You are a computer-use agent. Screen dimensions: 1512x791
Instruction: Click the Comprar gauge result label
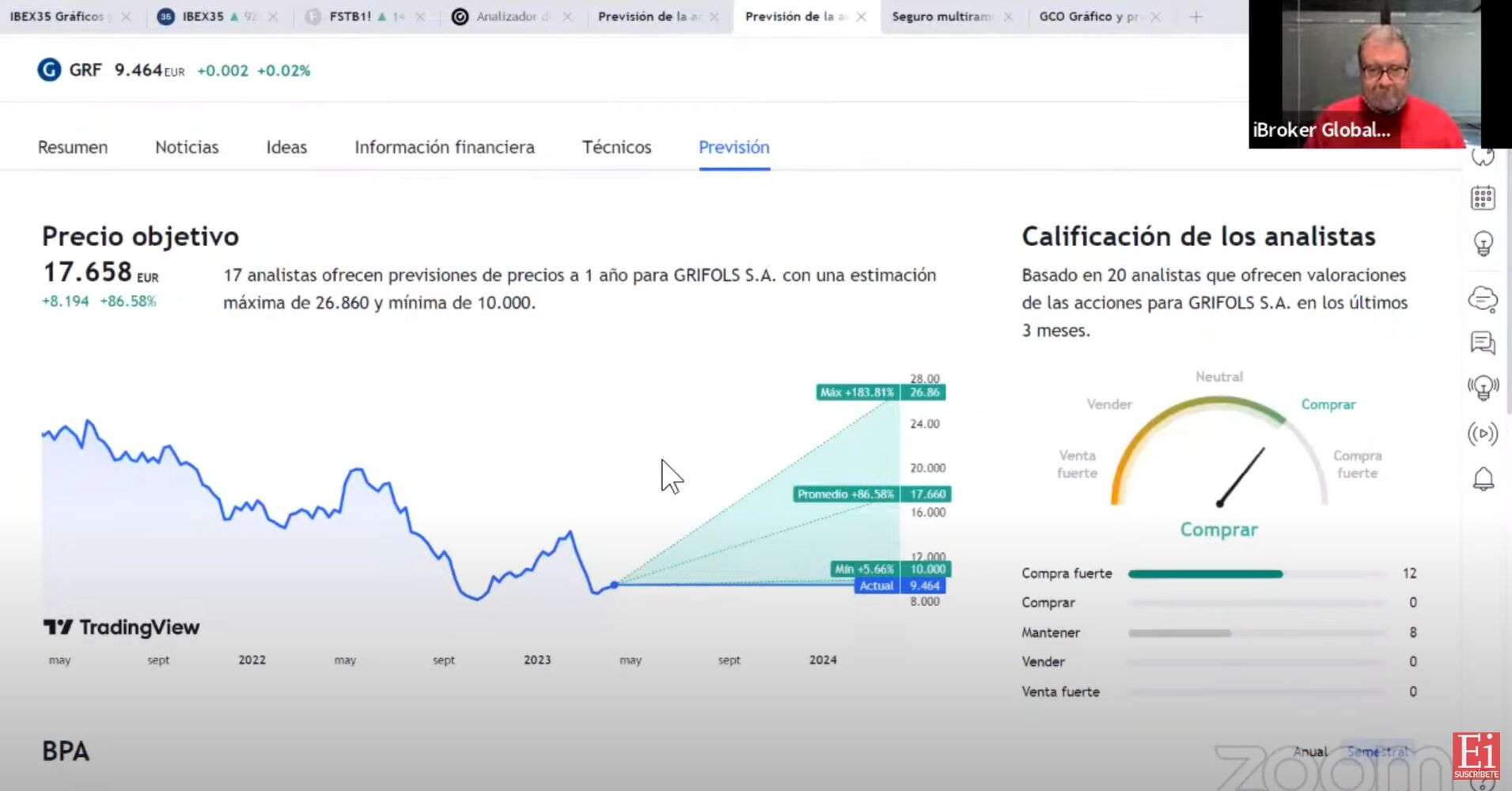[x=1218, y=530]
